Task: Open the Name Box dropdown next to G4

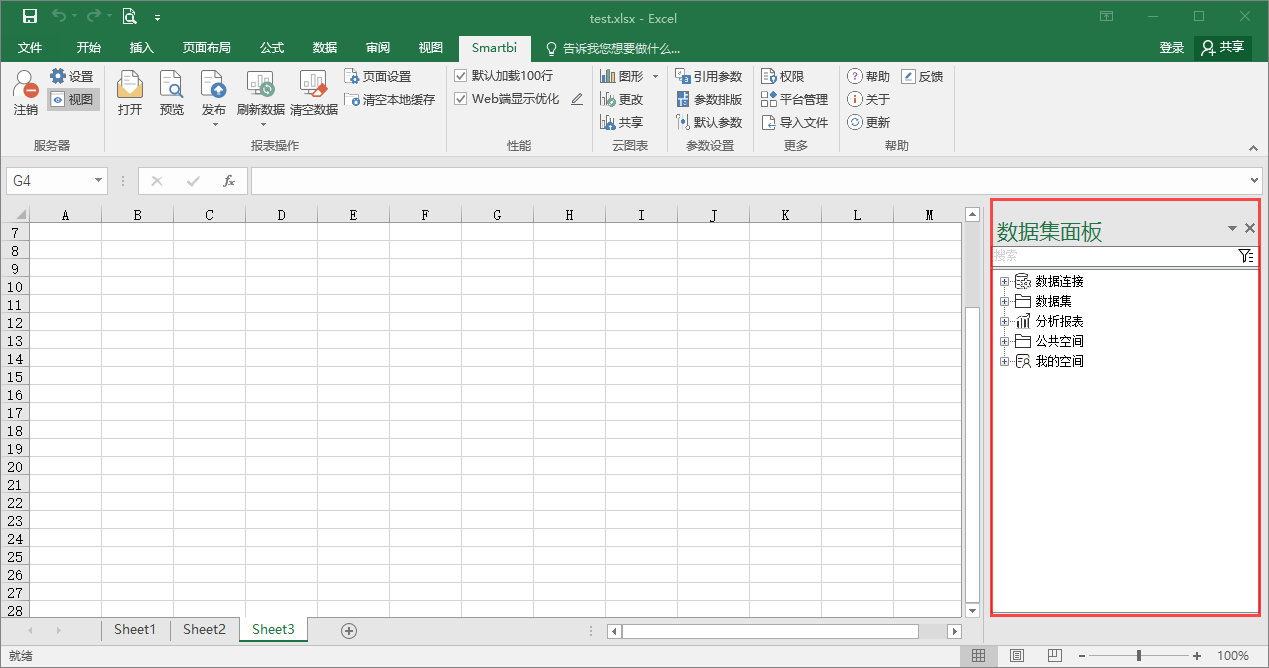Action: coord(98,181)
